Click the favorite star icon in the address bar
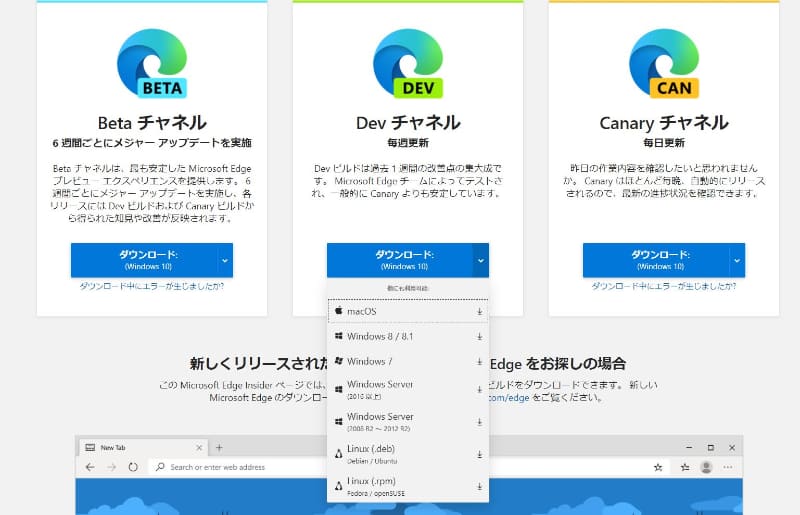 tap(658, 467)
